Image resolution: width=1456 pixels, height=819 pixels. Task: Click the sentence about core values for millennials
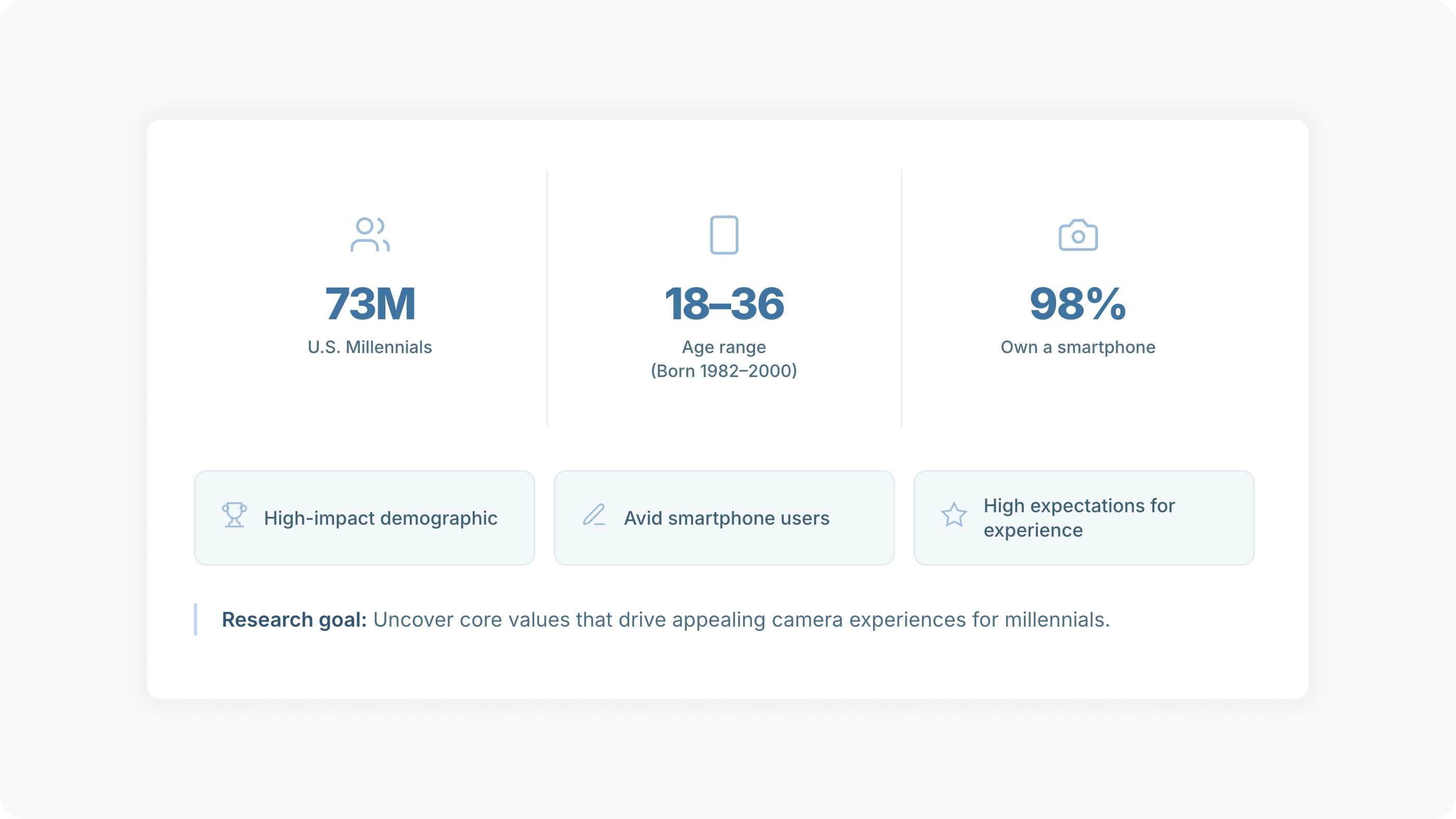tap(742, 619)
